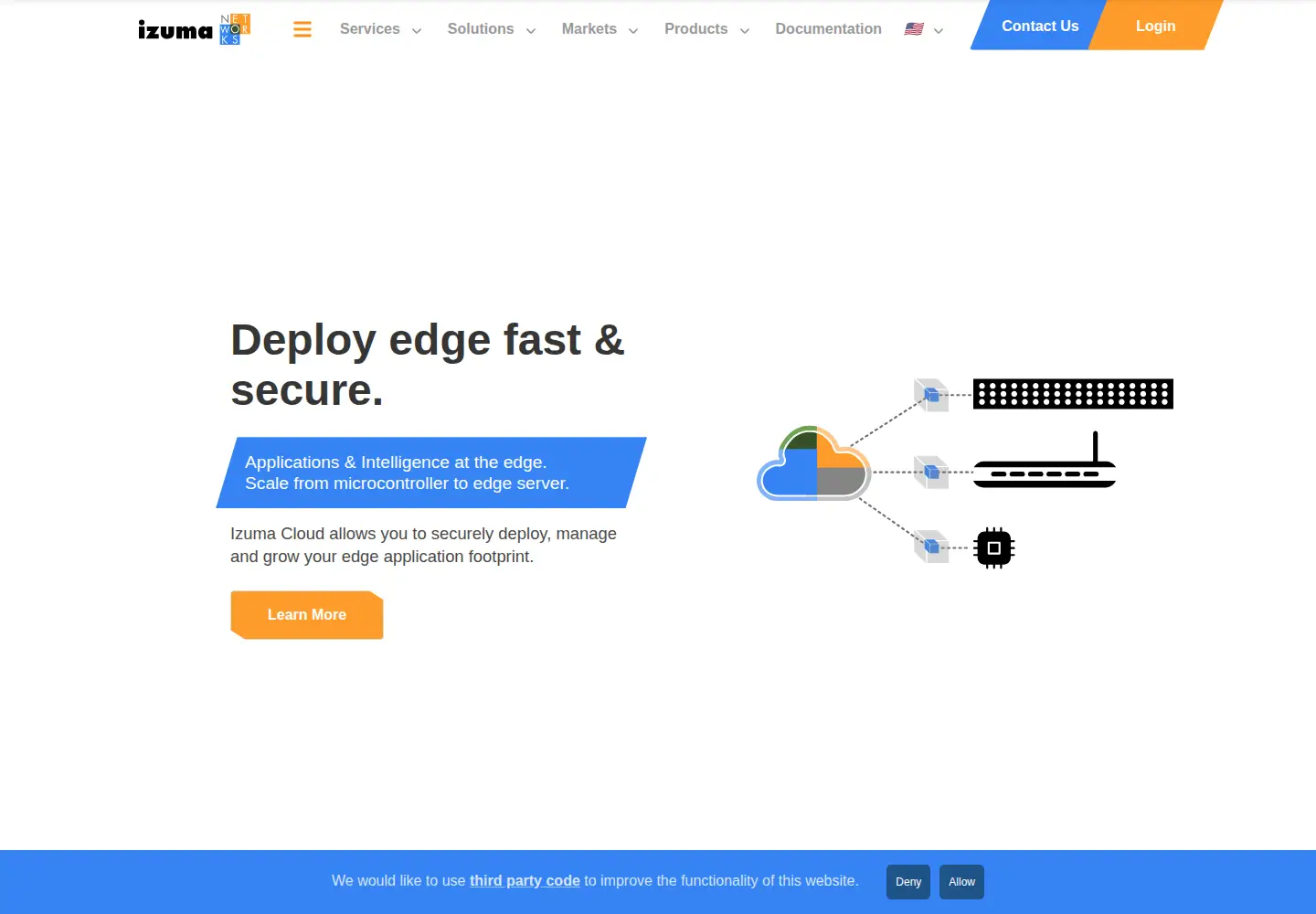Expand the Services dropdown chevron
The height and width of the screenshot is (914, 1316).
(417, 31)
